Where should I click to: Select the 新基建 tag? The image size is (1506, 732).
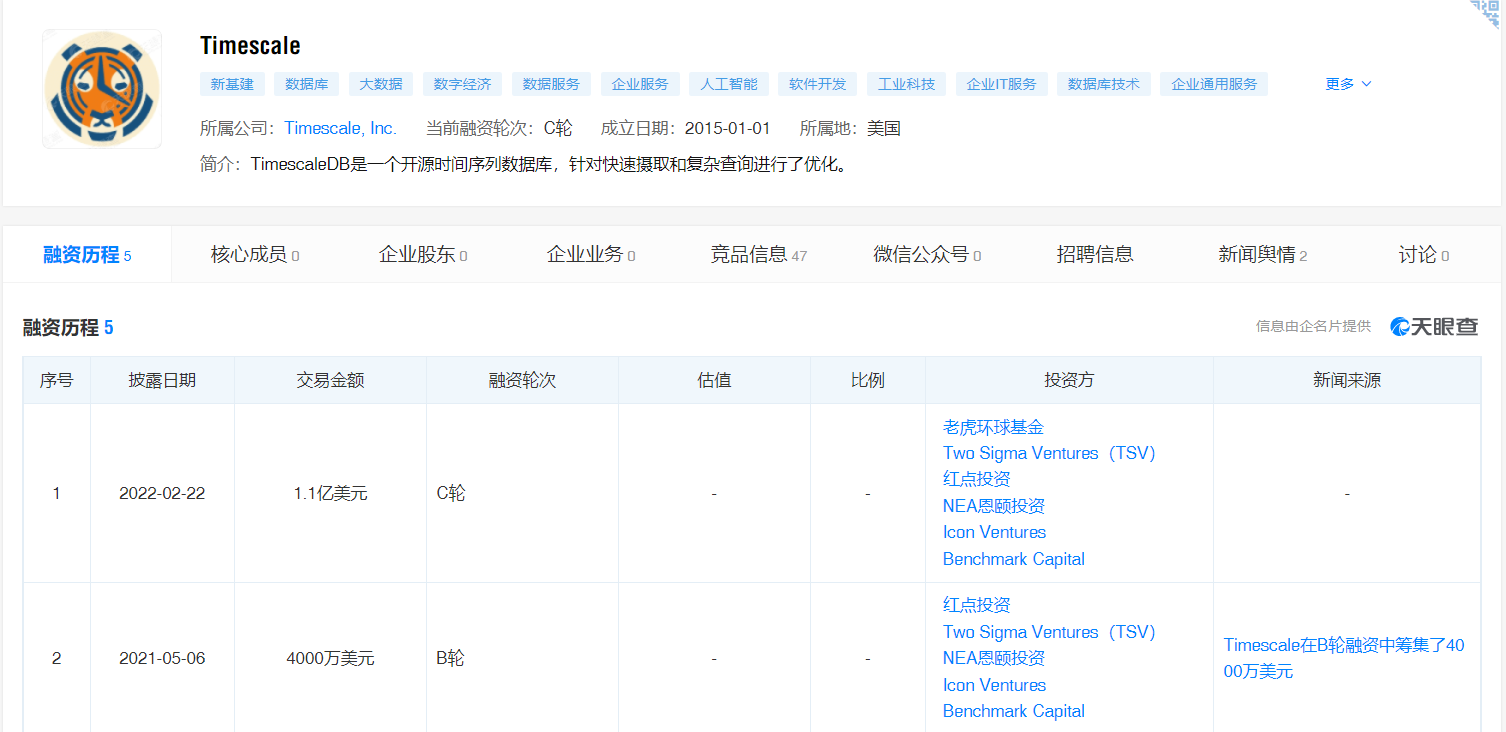click(x=232, y=84)
